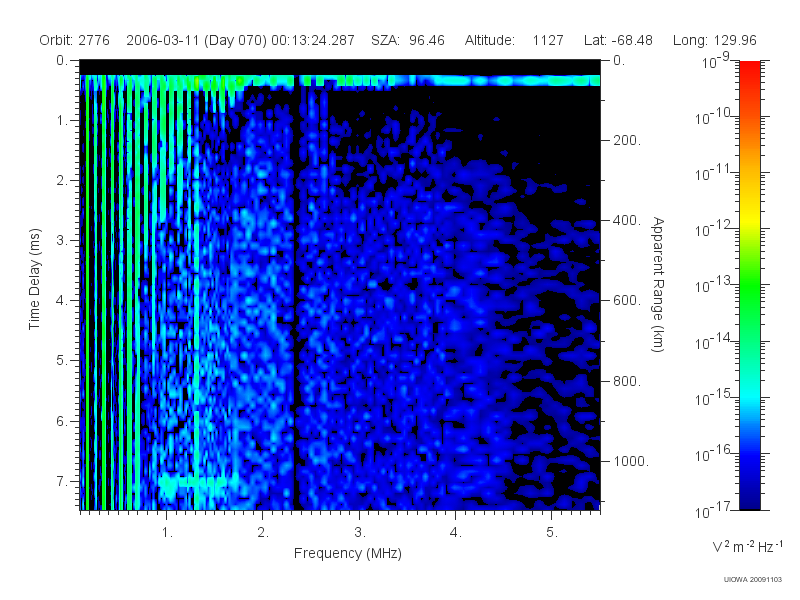Click the cyan horizontal echo near 7 ms delay
This screenshot has width=800, height=600.
[x=196, y=483]
